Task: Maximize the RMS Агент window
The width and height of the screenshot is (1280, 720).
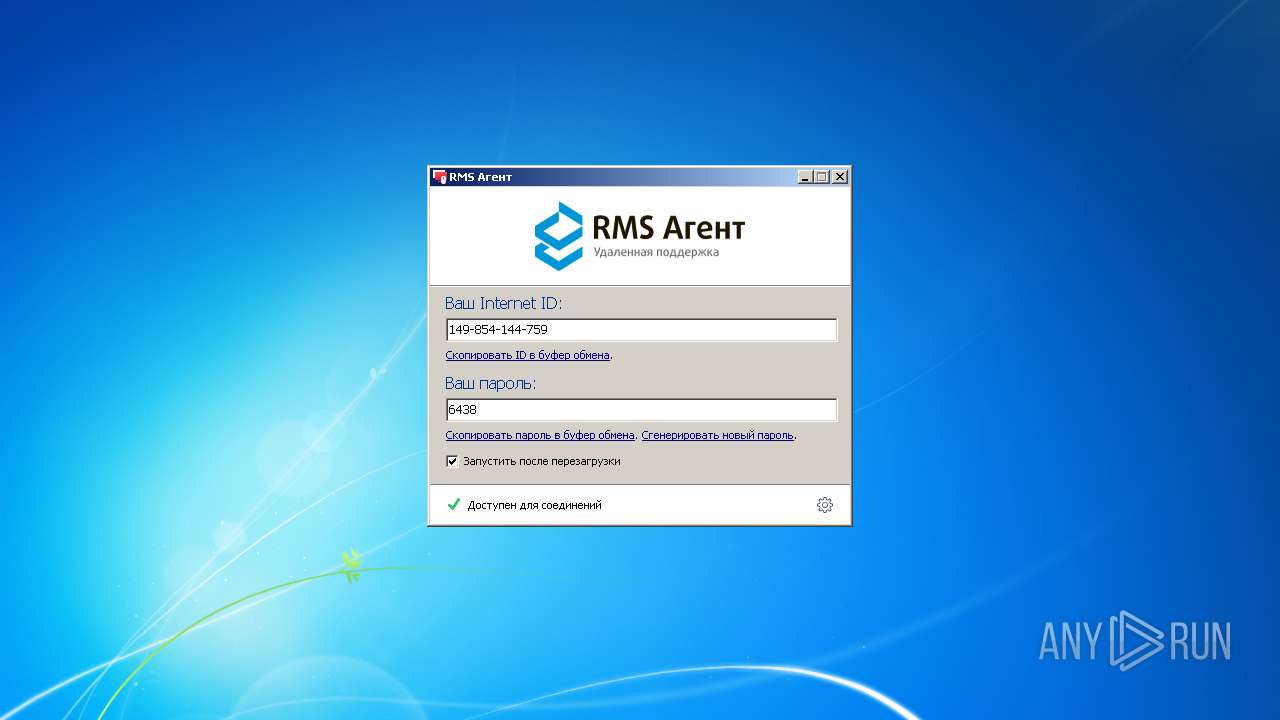Action: tap(822, 177)
